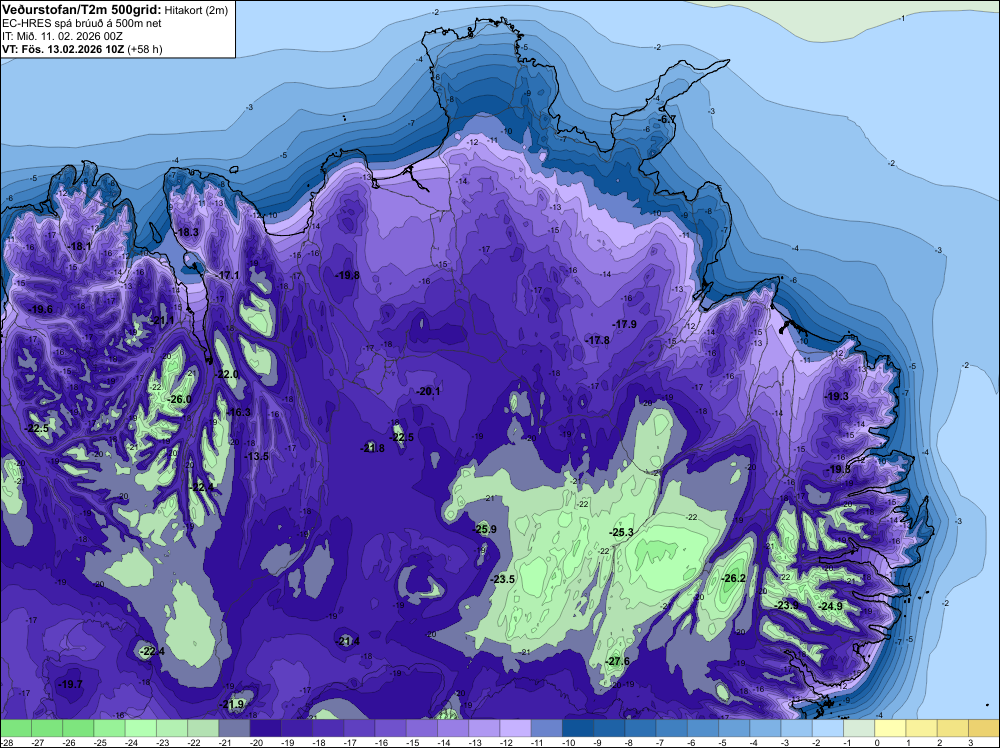
Task: Click the -21.4 temperature label
Action: pos(348,641)
